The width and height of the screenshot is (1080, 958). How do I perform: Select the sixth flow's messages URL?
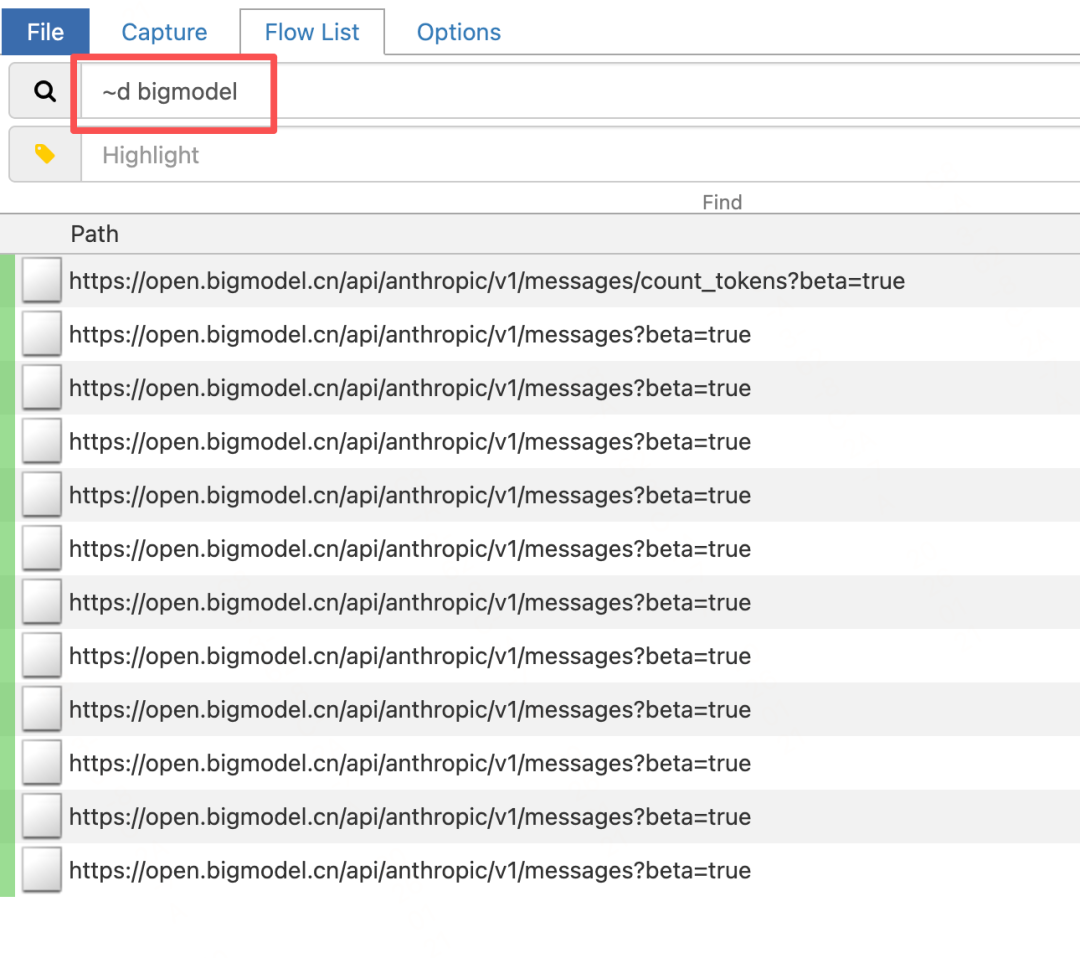pyautogui.click(x=410, y=549)
